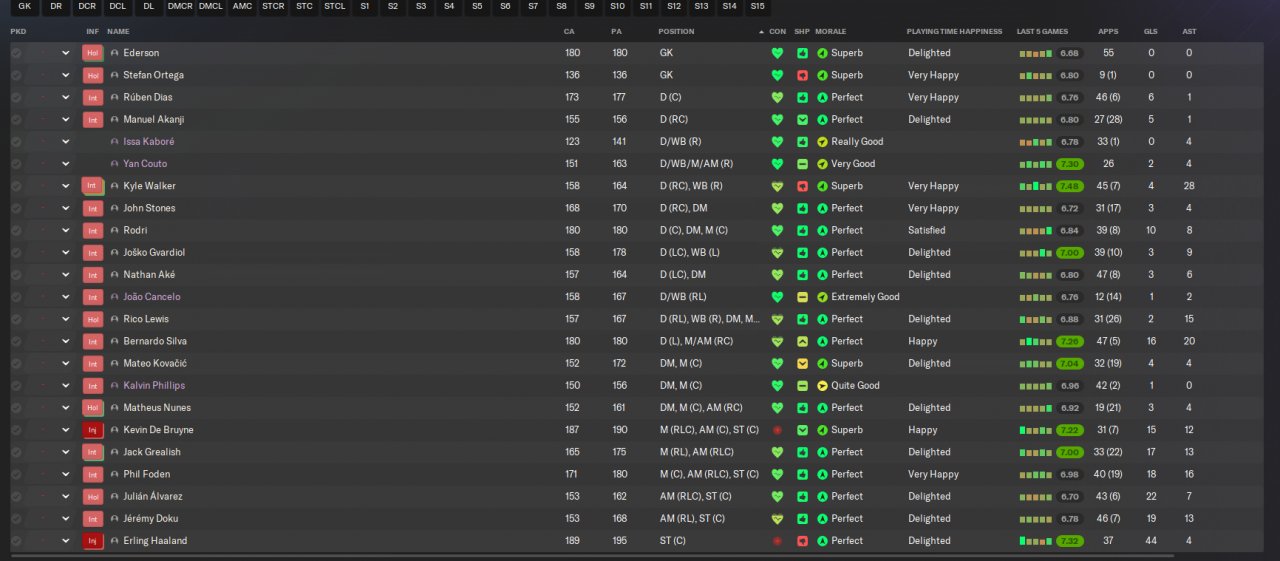The image size is (1280, 561).
Task: Click Mateo Kovačić's Superb morale icon
Action: coord(822,363)
